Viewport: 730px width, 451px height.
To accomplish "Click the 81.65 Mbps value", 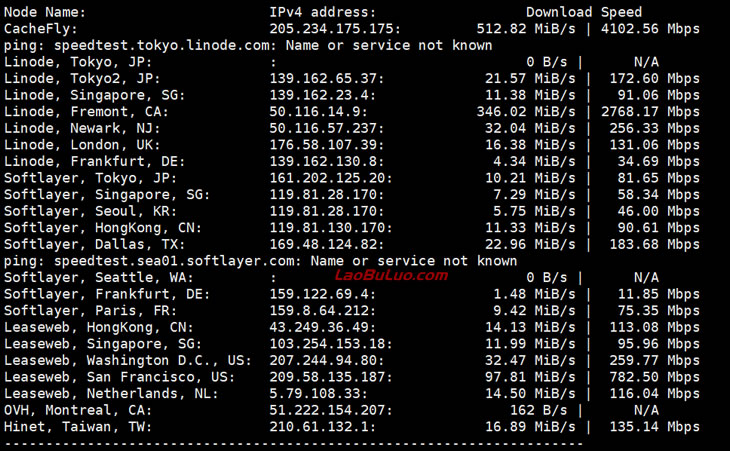I will [x=659, y=178].
